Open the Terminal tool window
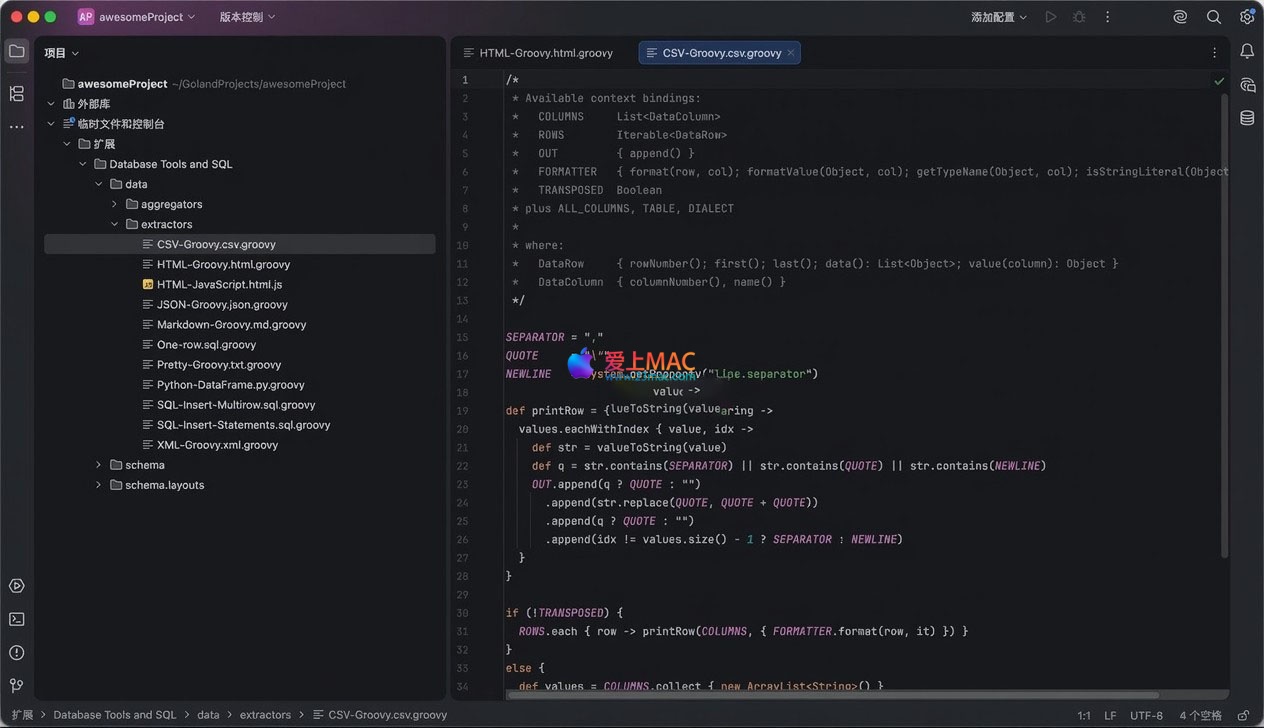 pos(16,619)
